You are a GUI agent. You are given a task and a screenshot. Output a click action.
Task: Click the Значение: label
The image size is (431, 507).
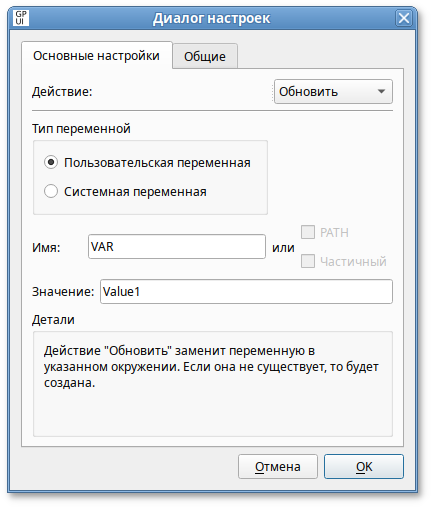click(x=63, y=292)
